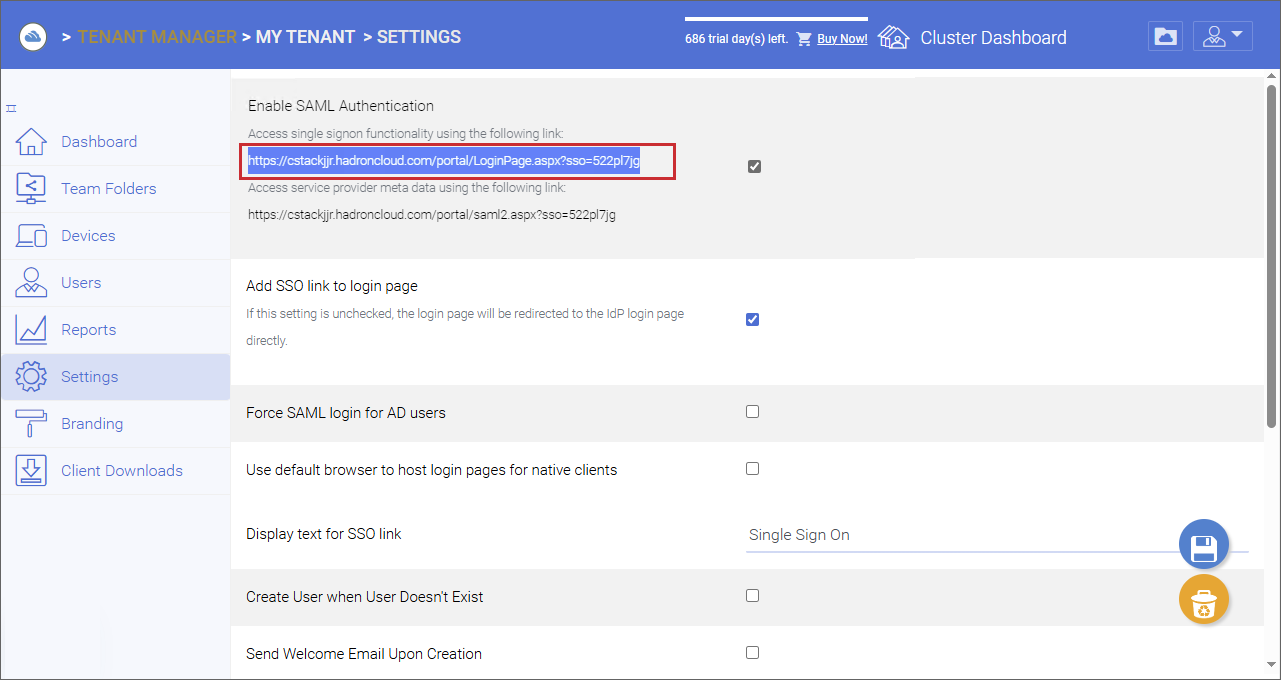Click the shopping cart icon
Image resolution: width=1281 pixels, height=680 pixels.
(804, 39)
